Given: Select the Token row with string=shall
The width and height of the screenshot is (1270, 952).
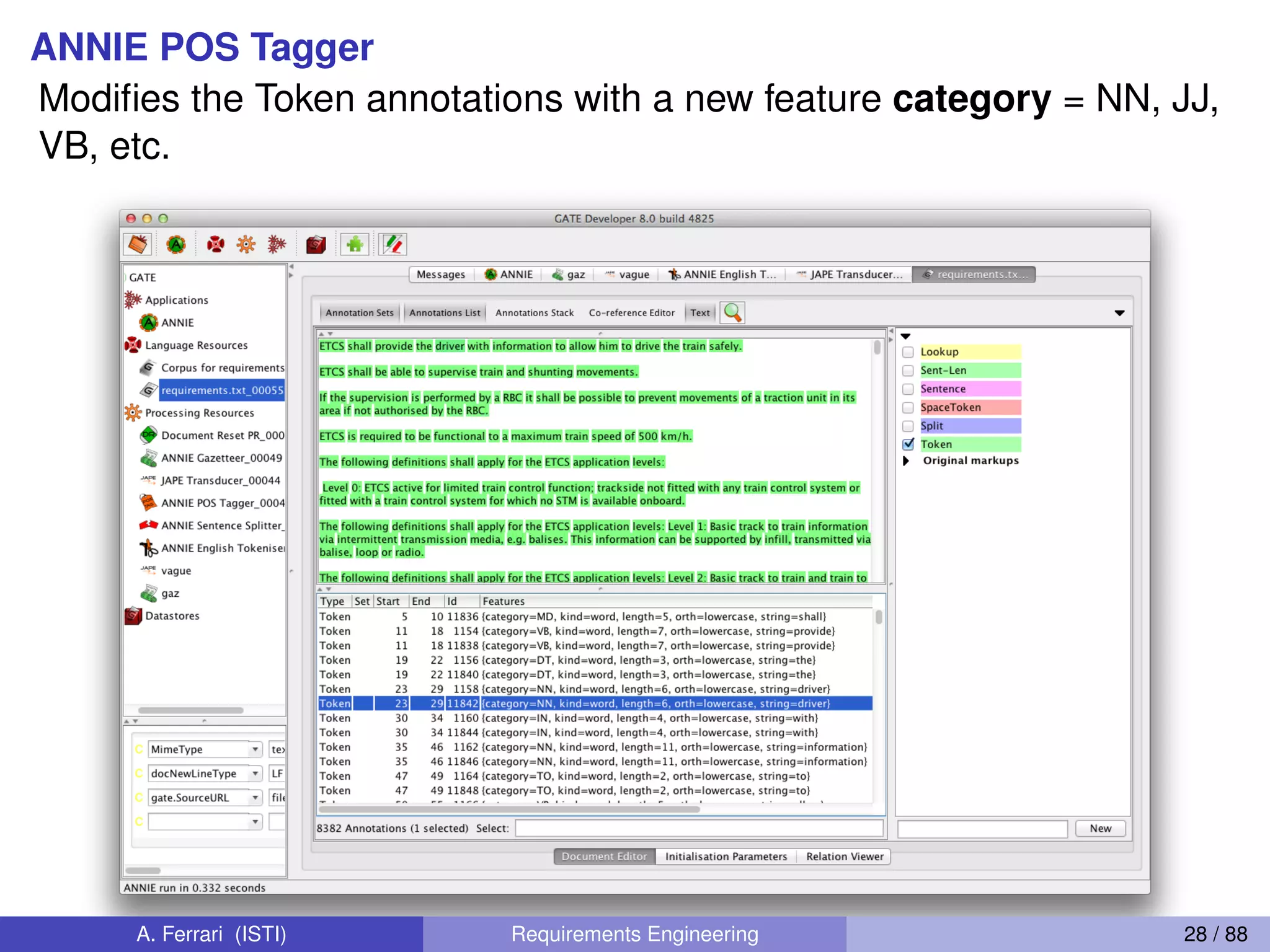Looking at the screenshot, I should [595, 617].
